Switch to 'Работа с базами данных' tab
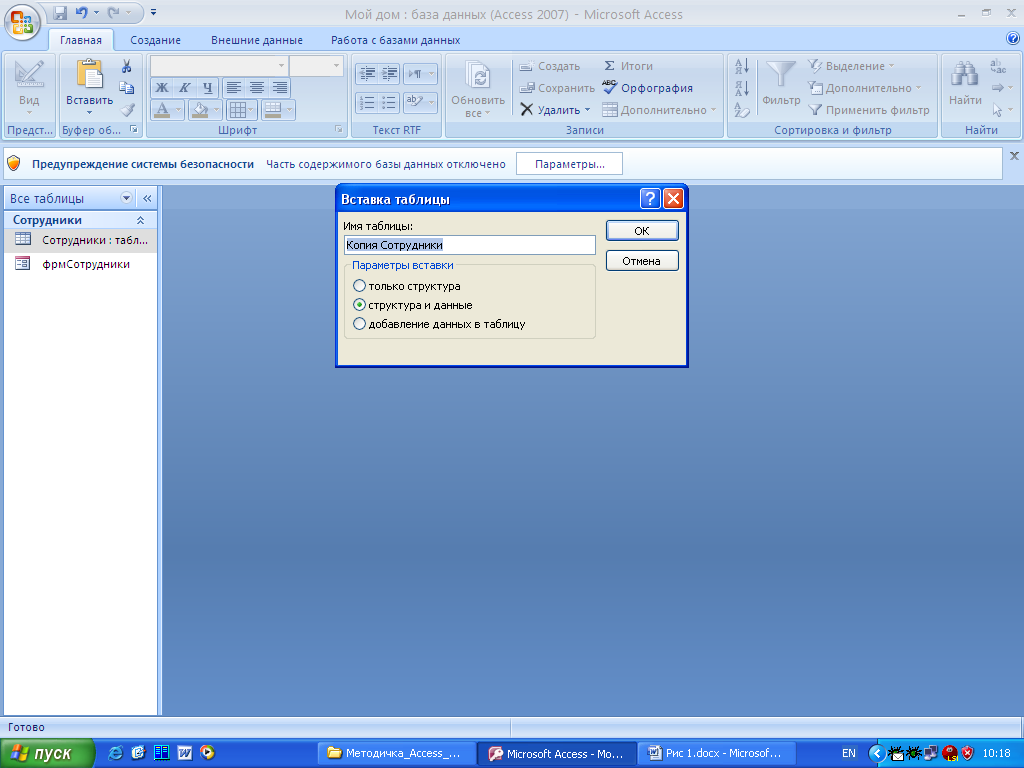 (x=395, y=40)
